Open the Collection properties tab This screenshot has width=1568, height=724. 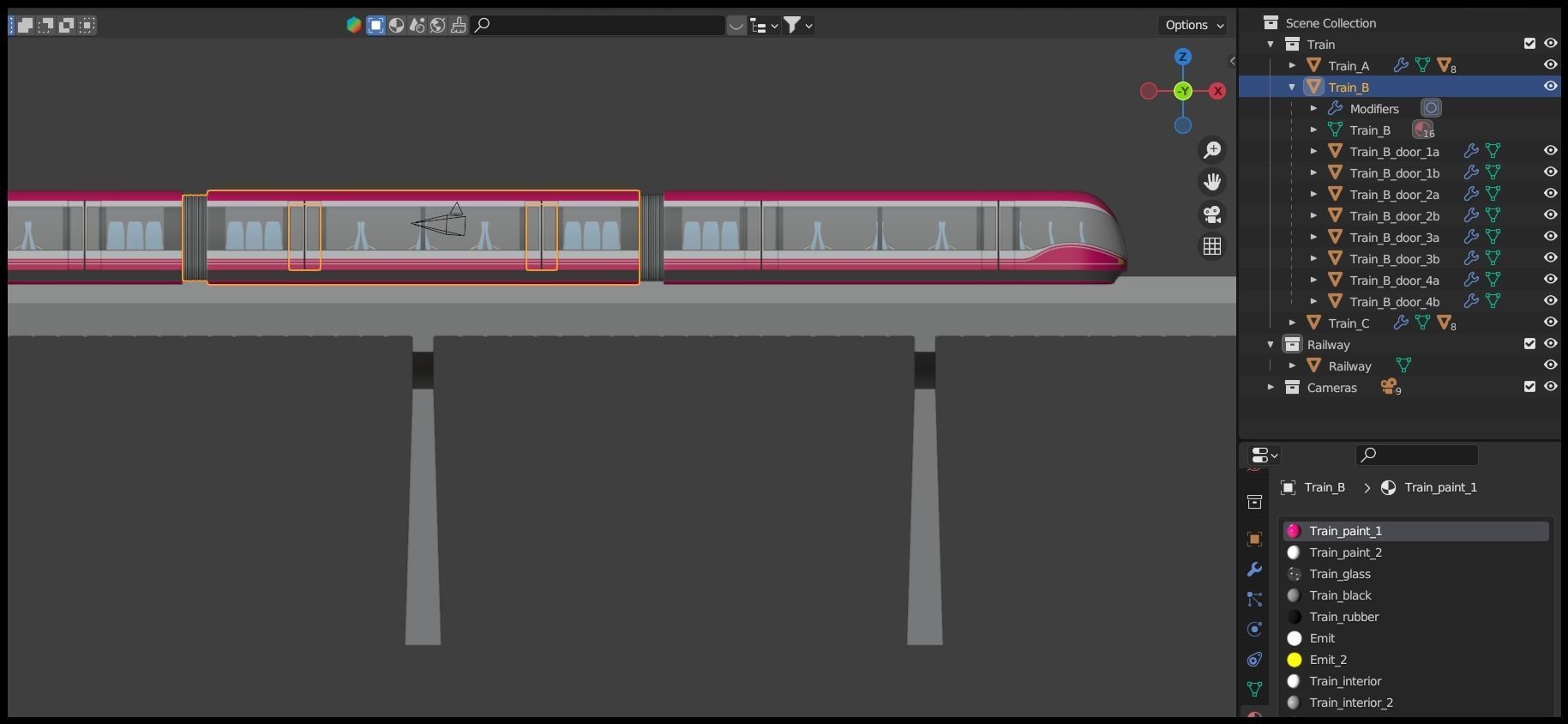[1254, 502]
